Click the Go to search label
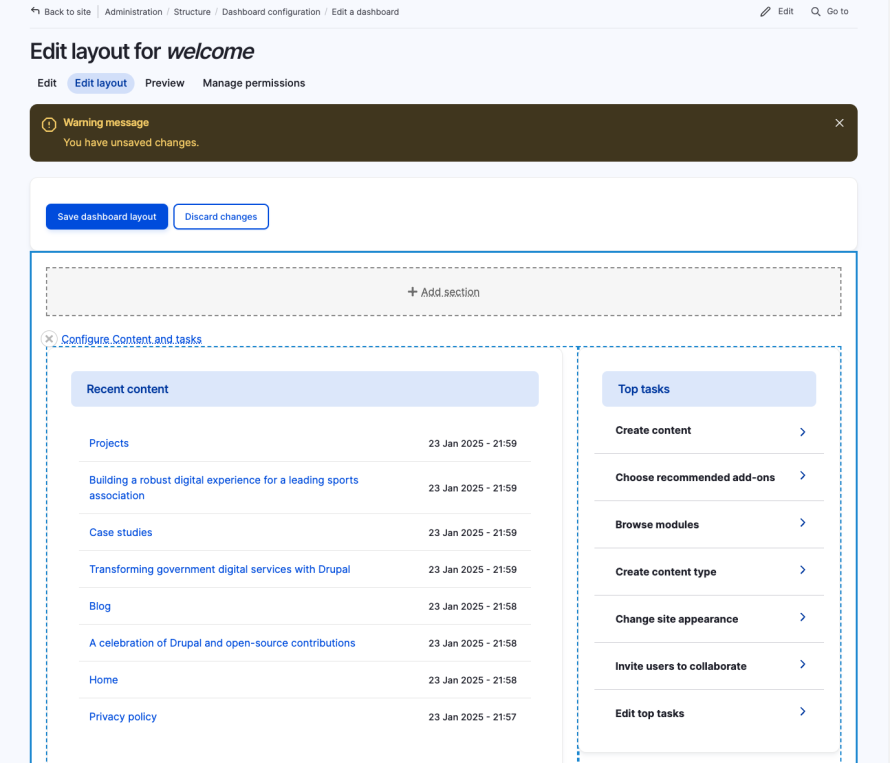This screenshot has height=763, width=890. tap(837, 11)
